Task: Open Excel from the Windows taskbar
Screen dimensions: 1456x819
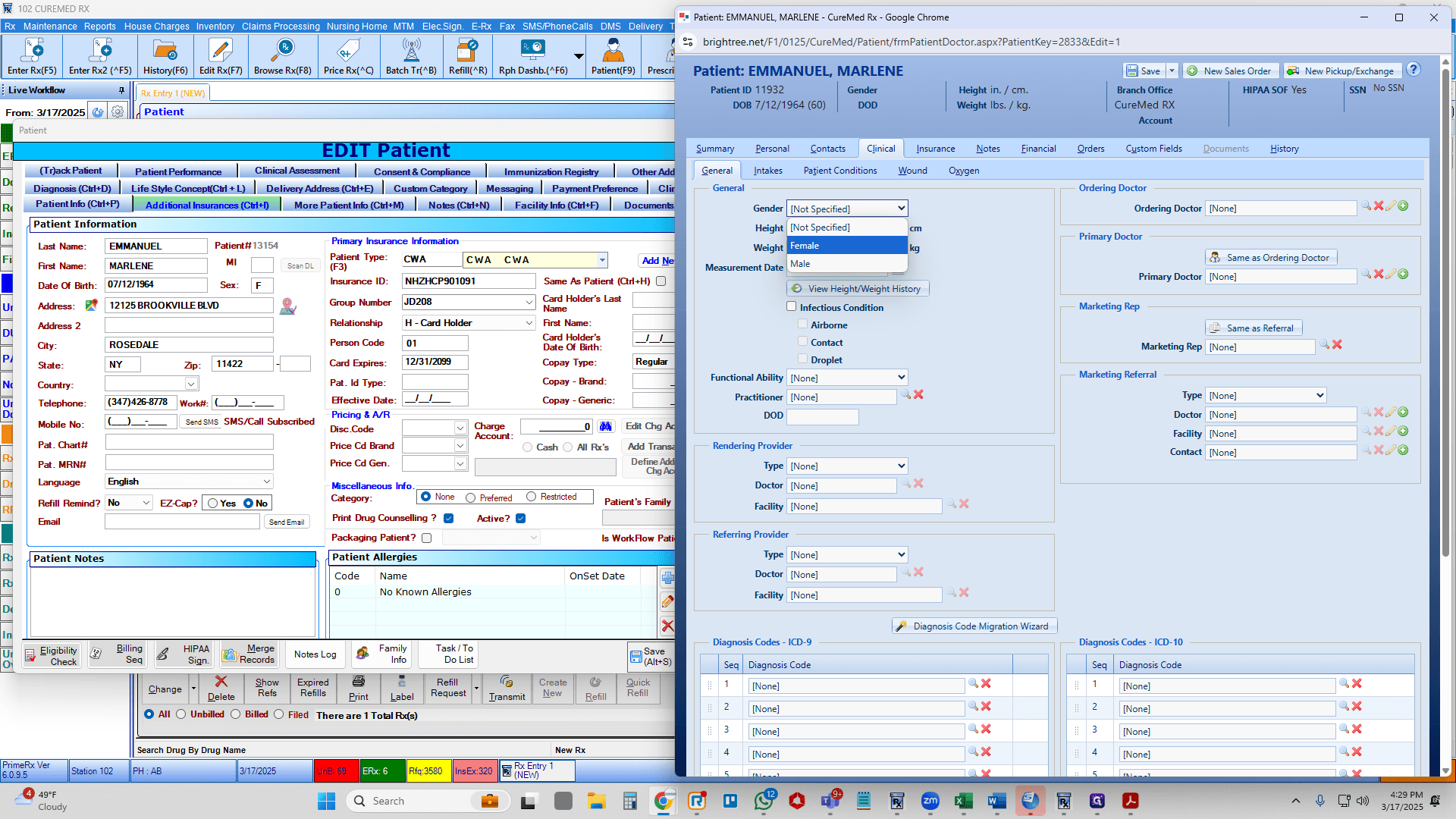Action: tap(963, 801)
